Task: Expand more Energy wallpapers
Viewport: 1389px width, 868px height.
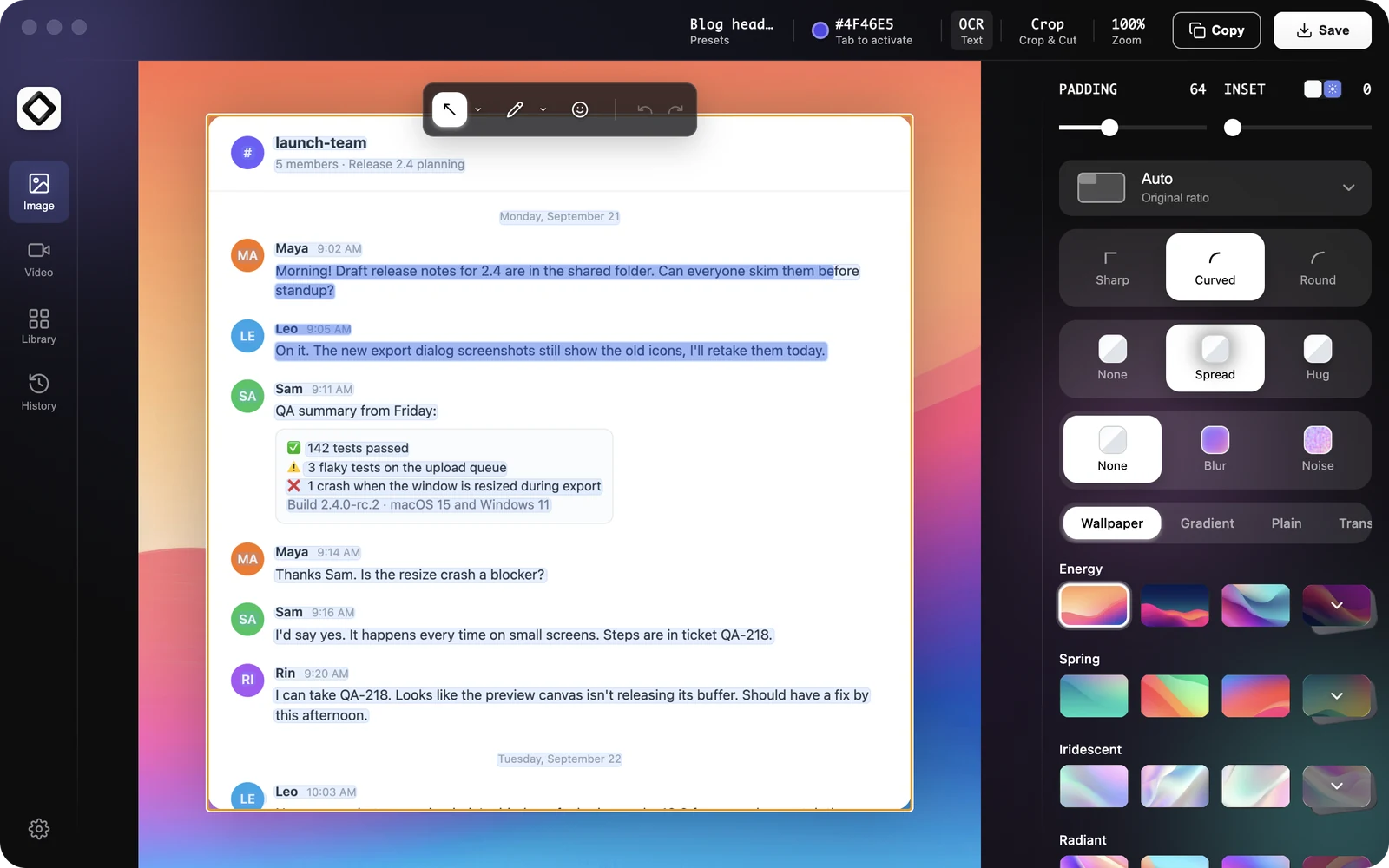Action: [1337, 605]
